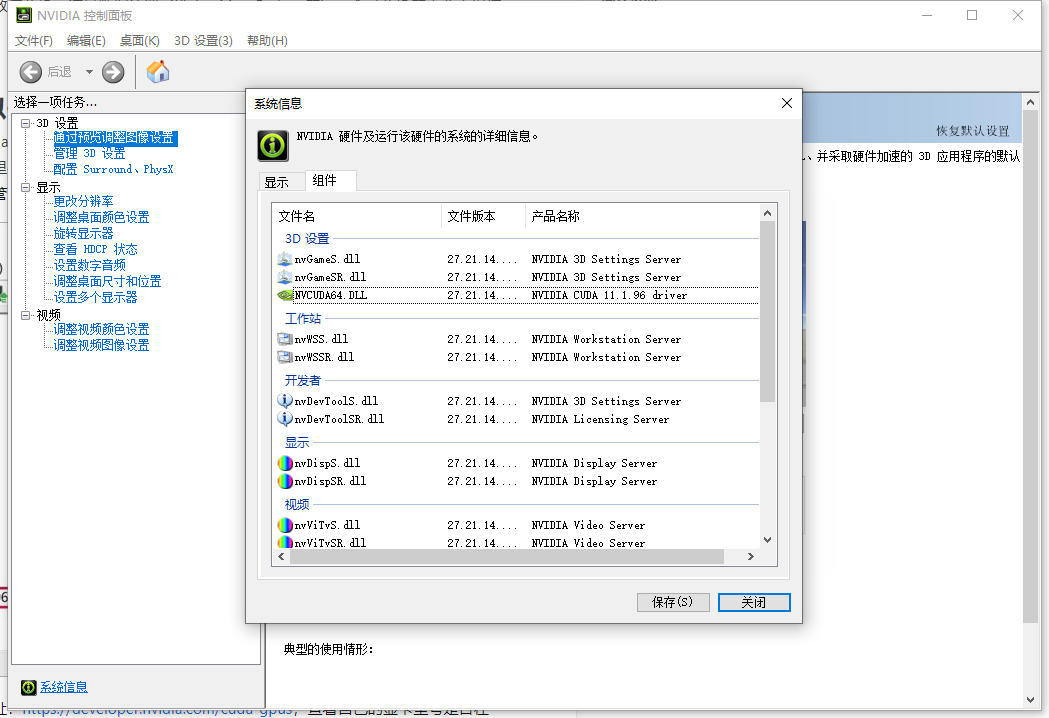Click the system info dialog NVIDIA icon

click(x=273, y=145)
